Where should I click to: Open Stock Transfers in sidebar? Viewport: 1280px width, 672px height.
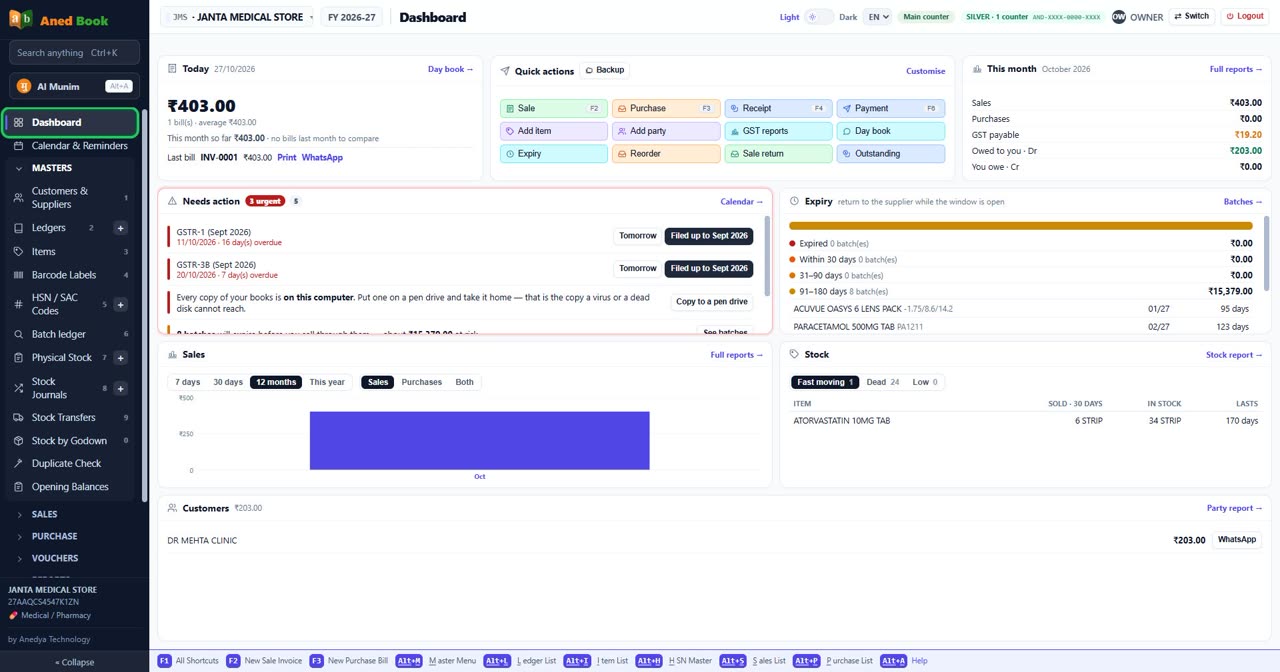70,417
